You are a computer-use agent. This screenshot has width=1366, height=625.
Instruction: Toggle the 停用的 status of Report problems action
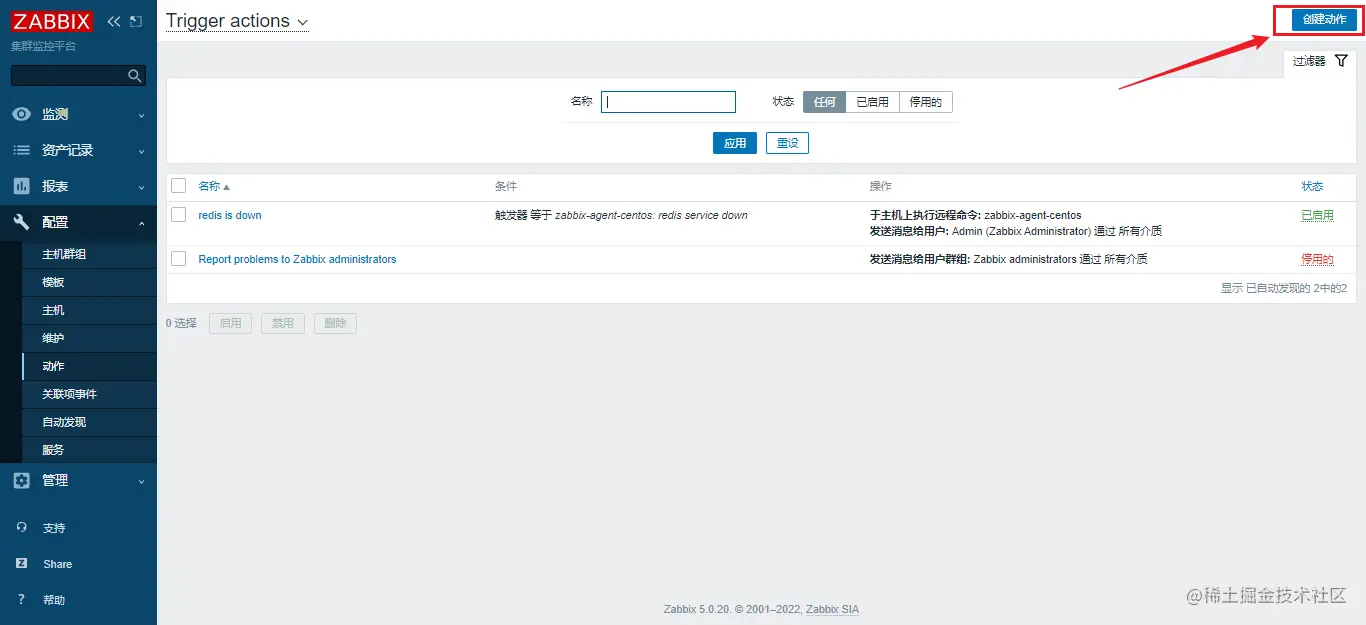(x=1317, y=259)
